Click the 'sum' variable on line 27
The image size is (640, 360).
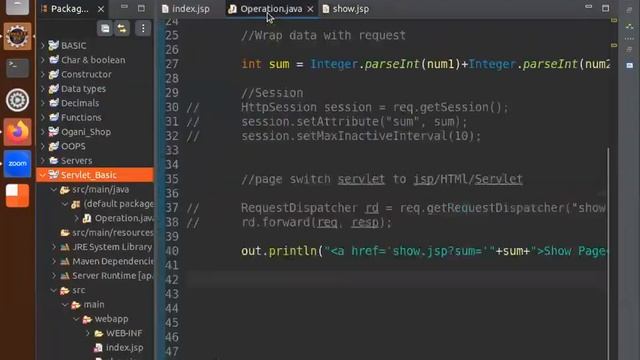279,64
